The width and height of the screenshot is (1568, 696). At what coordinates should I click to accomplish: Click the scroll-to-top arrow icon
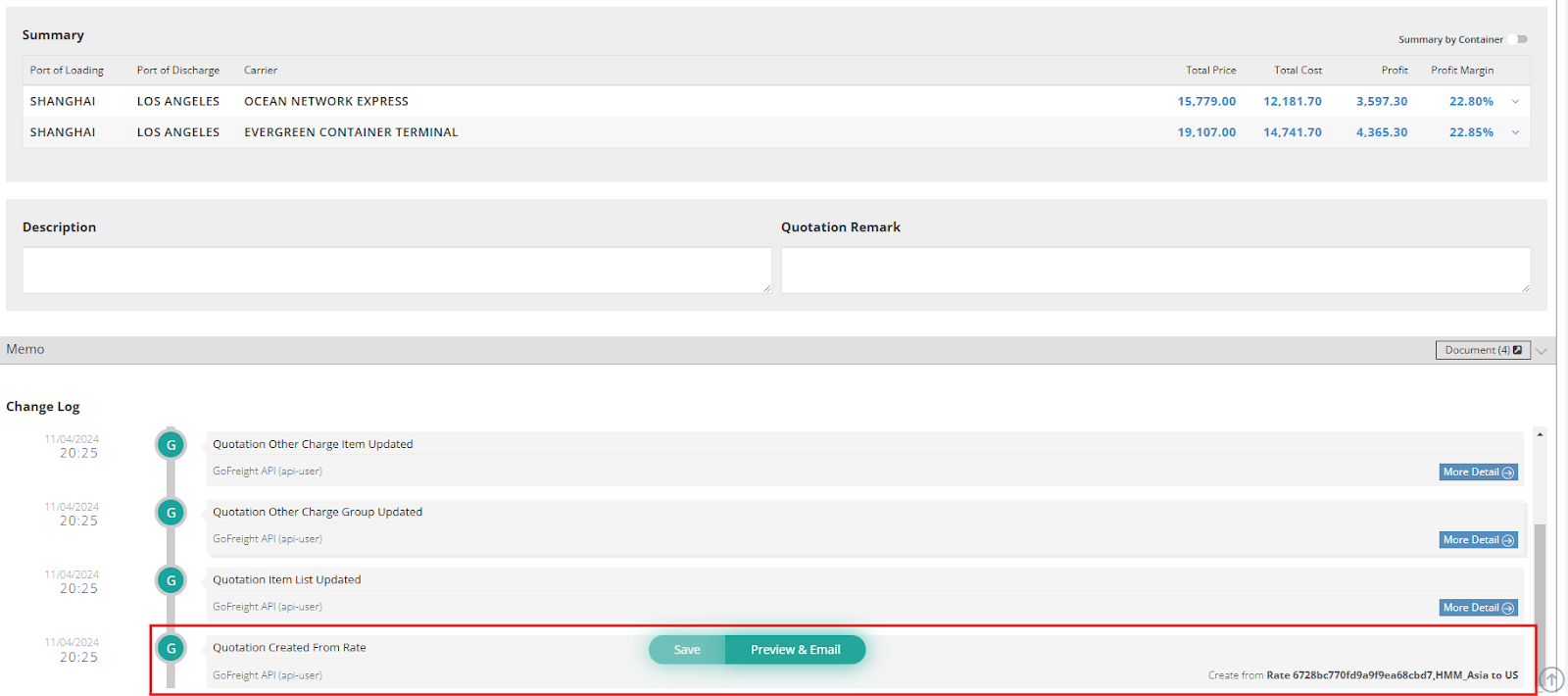point(1551,678)
